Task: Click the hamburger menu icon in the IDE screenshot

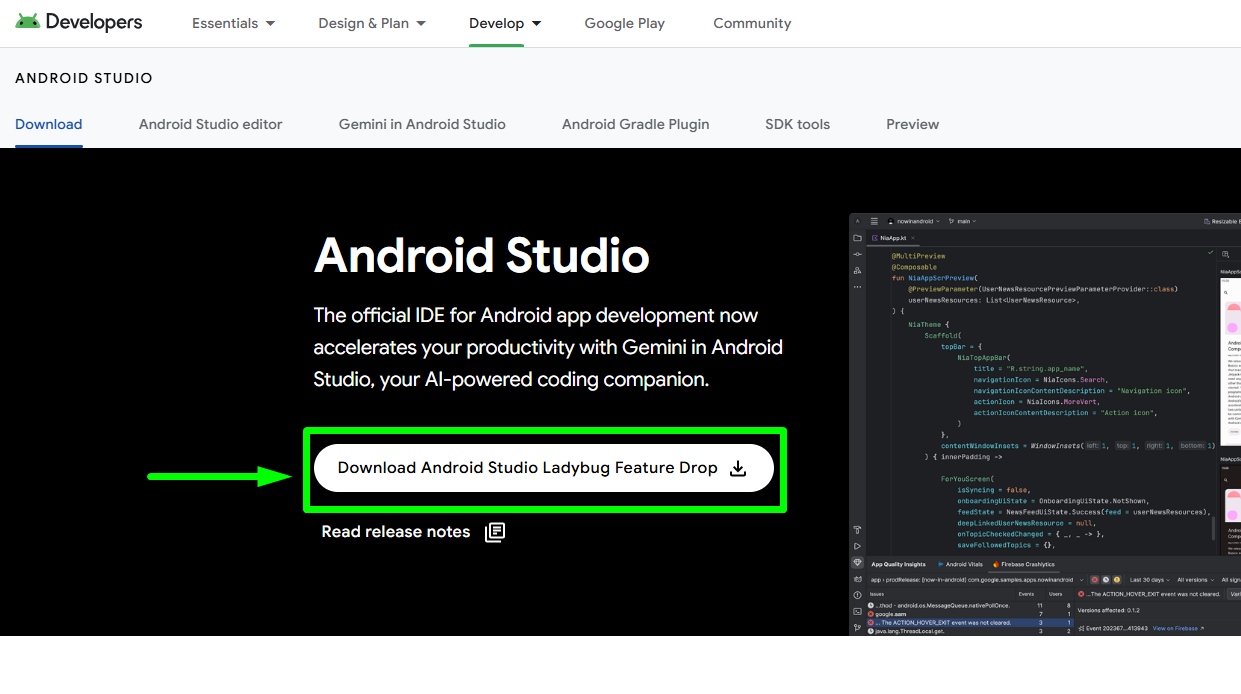Action: point(874,221)
